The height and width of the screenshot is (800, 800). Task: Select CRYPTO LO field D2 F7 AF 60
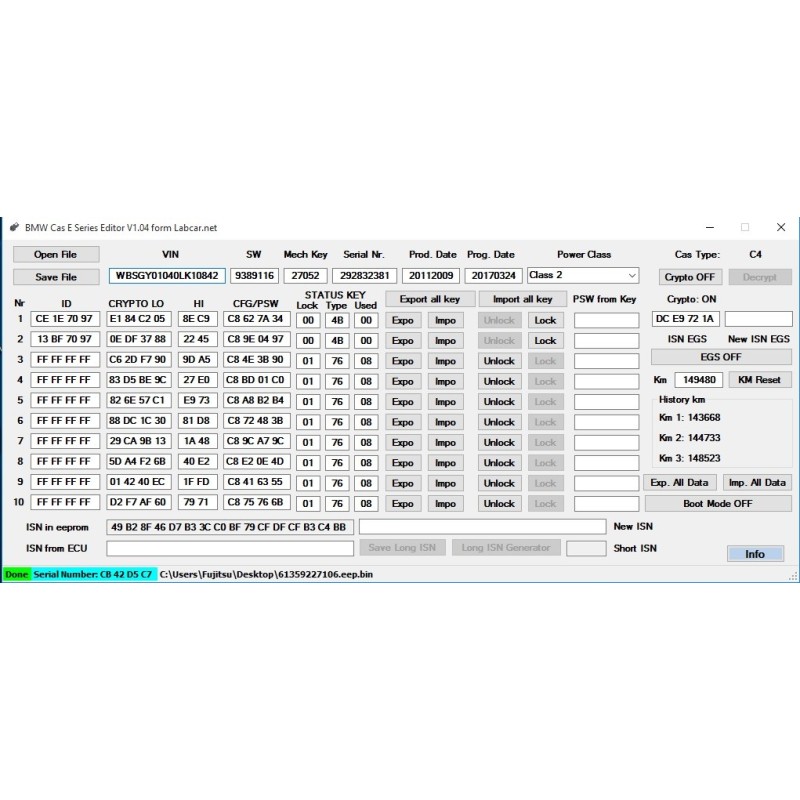[x=139, y=502]
